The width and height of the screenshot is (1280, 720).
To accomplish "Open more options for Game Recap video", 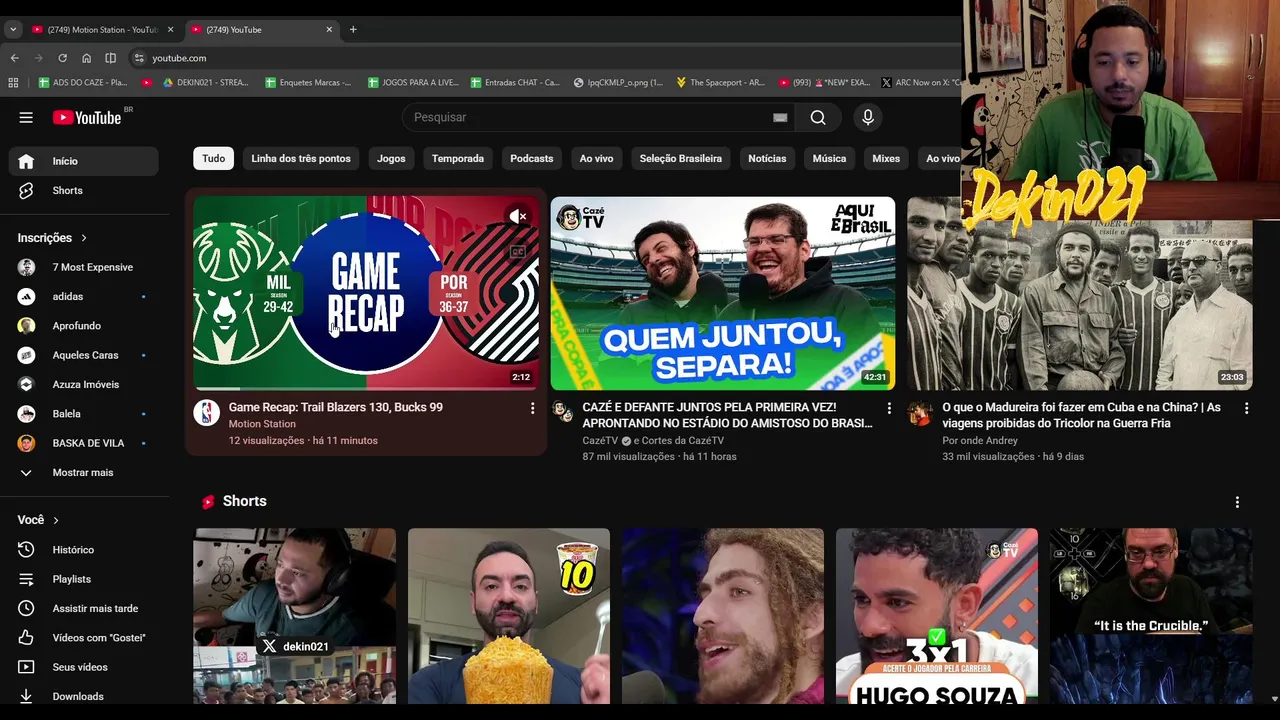I will click(x=532, y=408).
